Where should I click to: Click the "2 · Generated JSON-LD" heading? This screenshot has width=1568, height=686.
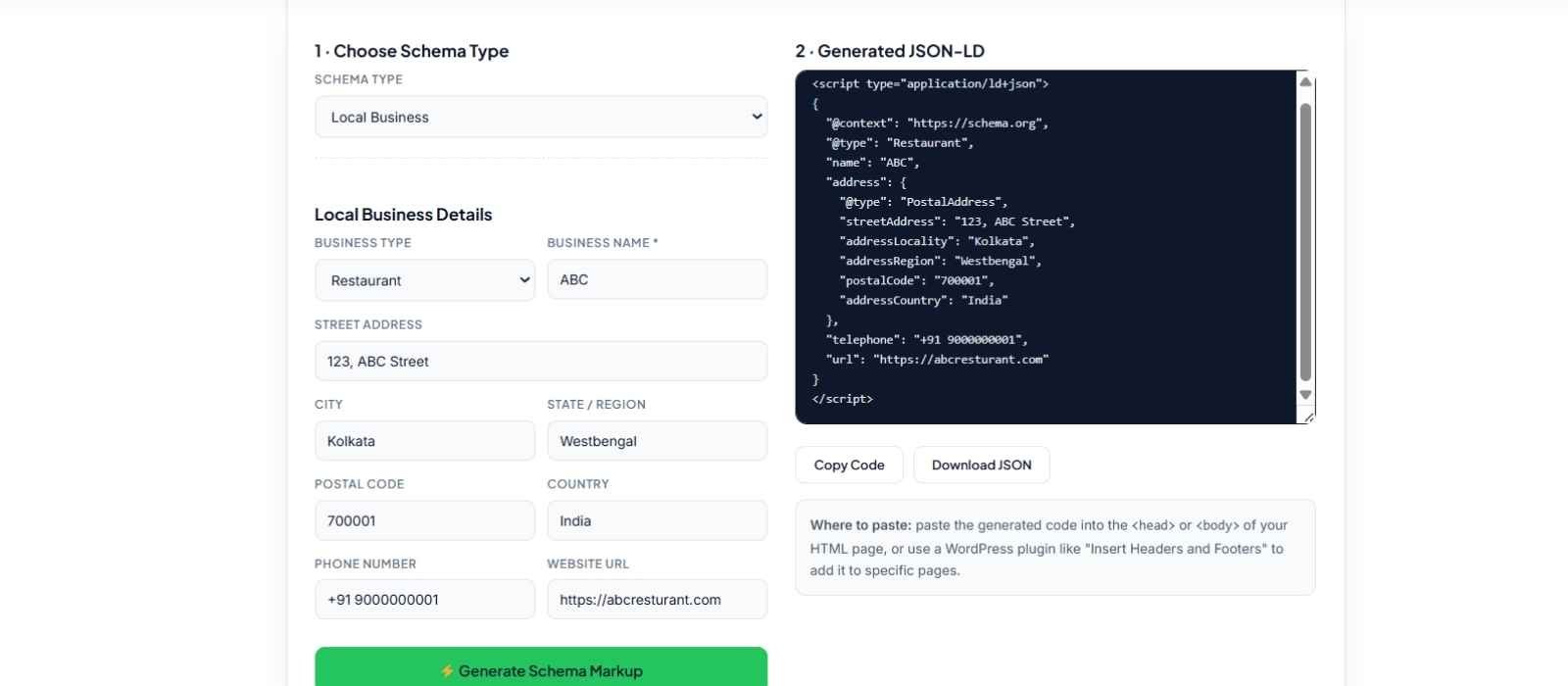[x=890, y=51]
